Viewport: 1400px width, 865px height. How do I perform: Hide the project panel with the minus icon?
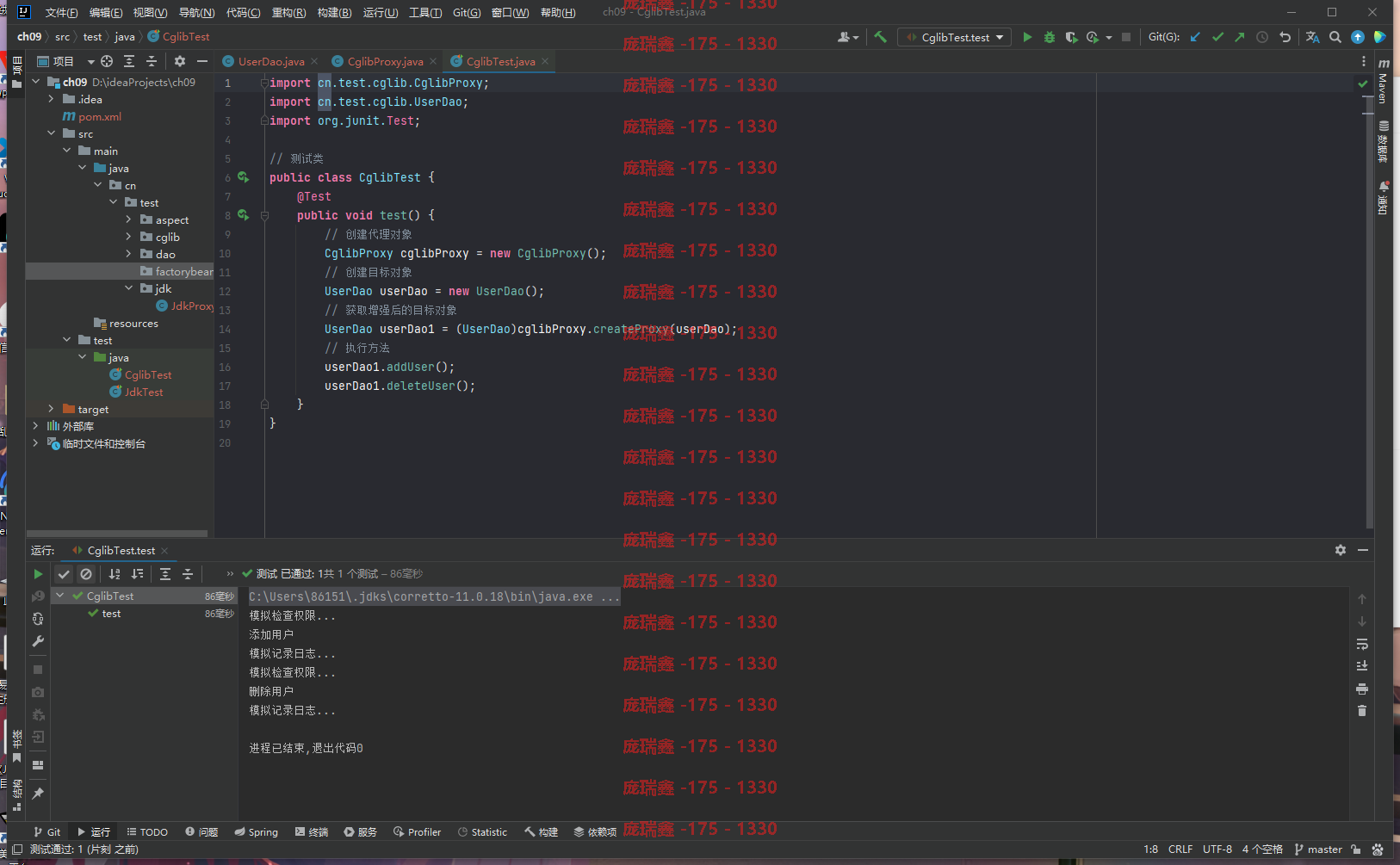coord(202,61)
